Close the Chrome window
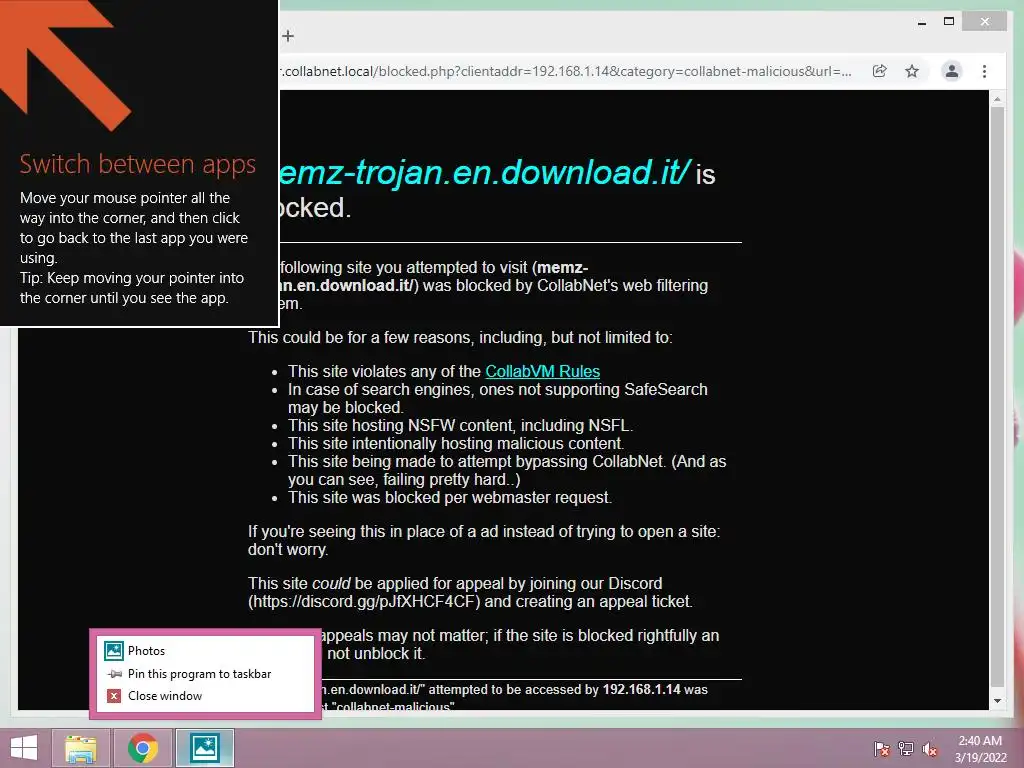Viewport: 1024px width, 768px height. pos(985,22)
